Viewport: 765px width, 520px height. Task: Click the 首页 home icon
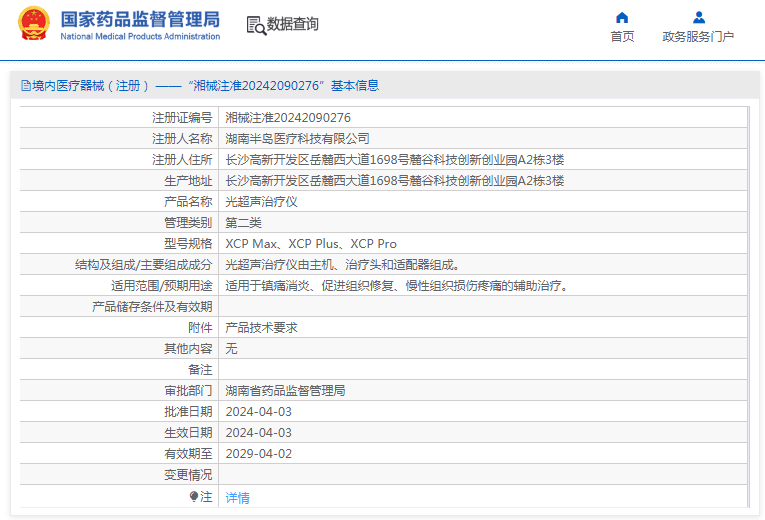[622, 18]
